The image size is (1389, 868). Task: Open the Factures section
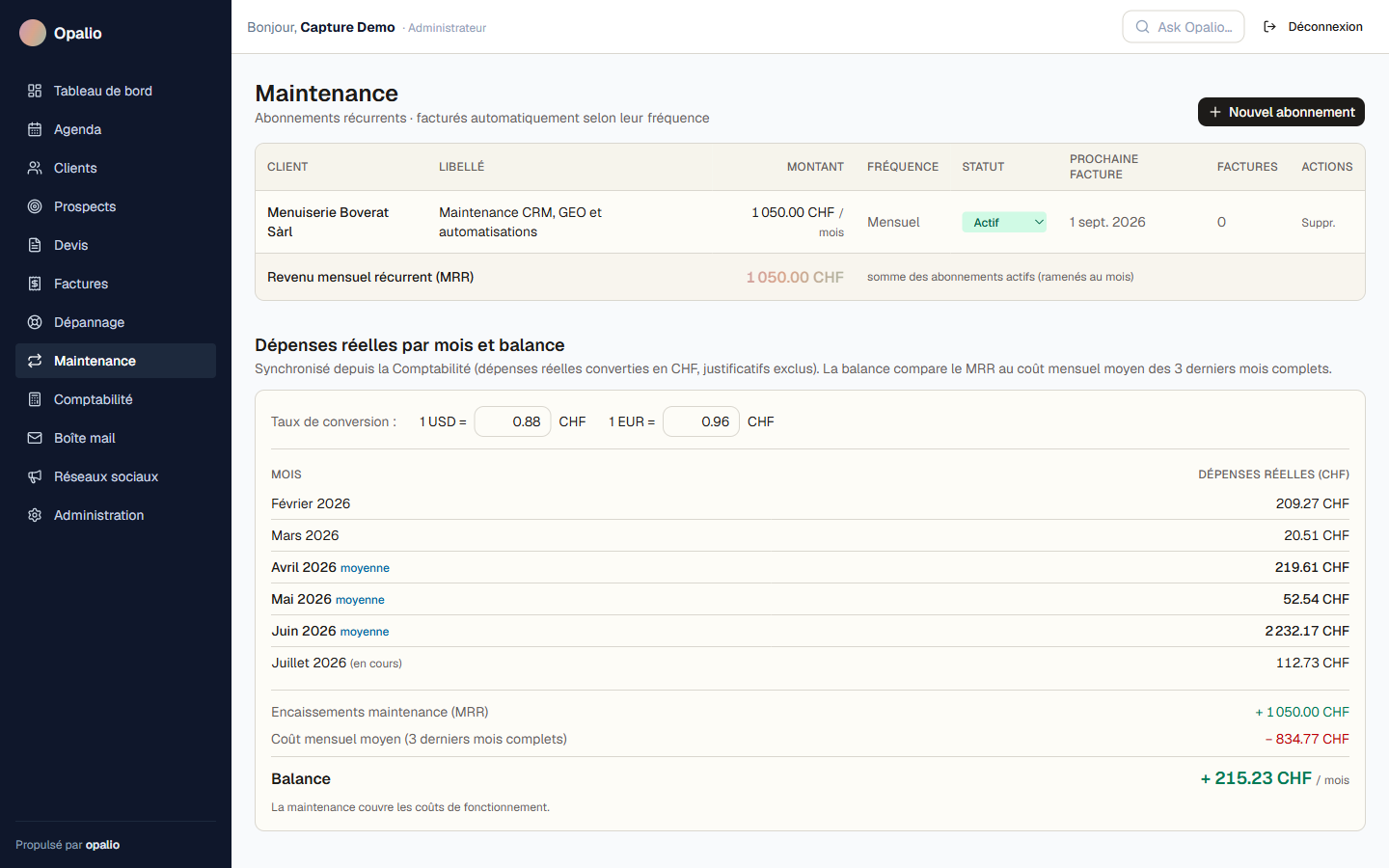[x=116, y=284]
